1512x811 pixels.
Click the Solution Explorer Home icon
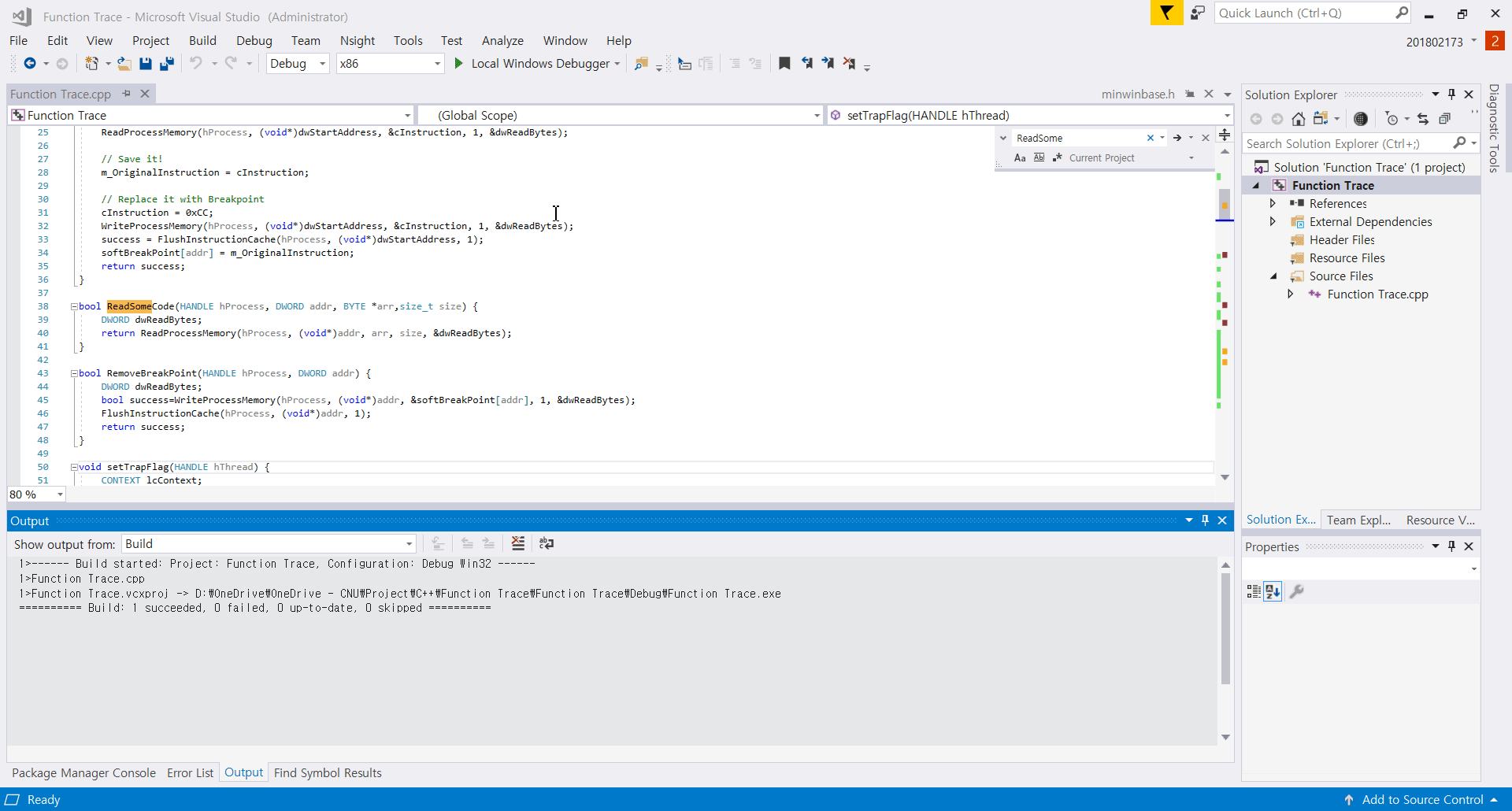(x=1299, y=119)
